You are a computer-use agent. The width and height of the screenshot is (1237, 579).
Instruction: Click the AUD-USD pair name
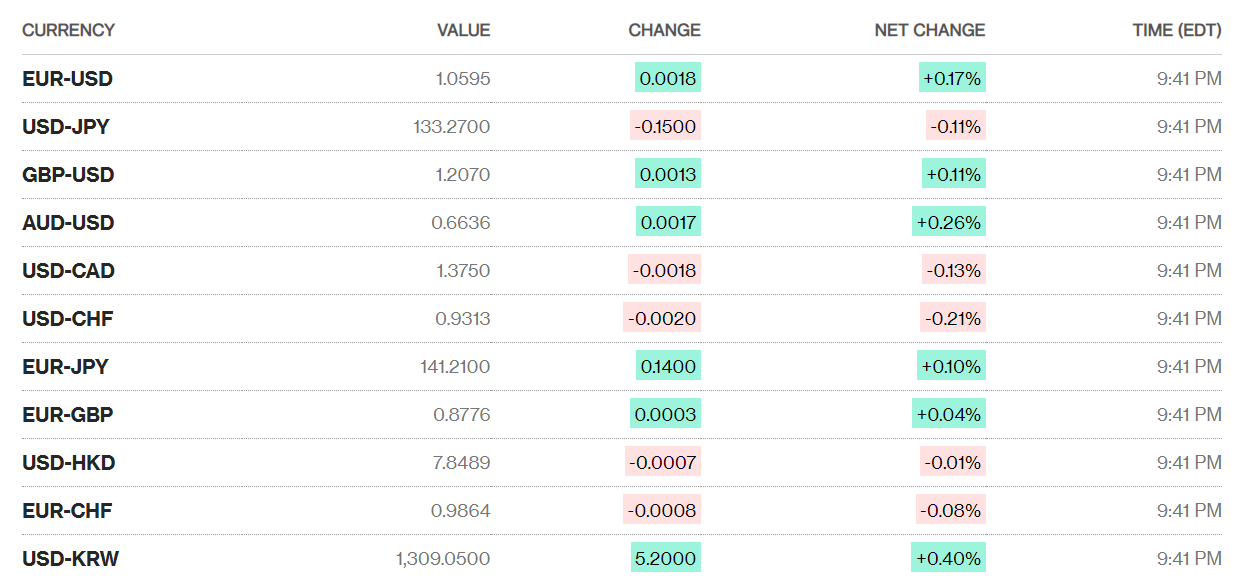tap(68, 222)
